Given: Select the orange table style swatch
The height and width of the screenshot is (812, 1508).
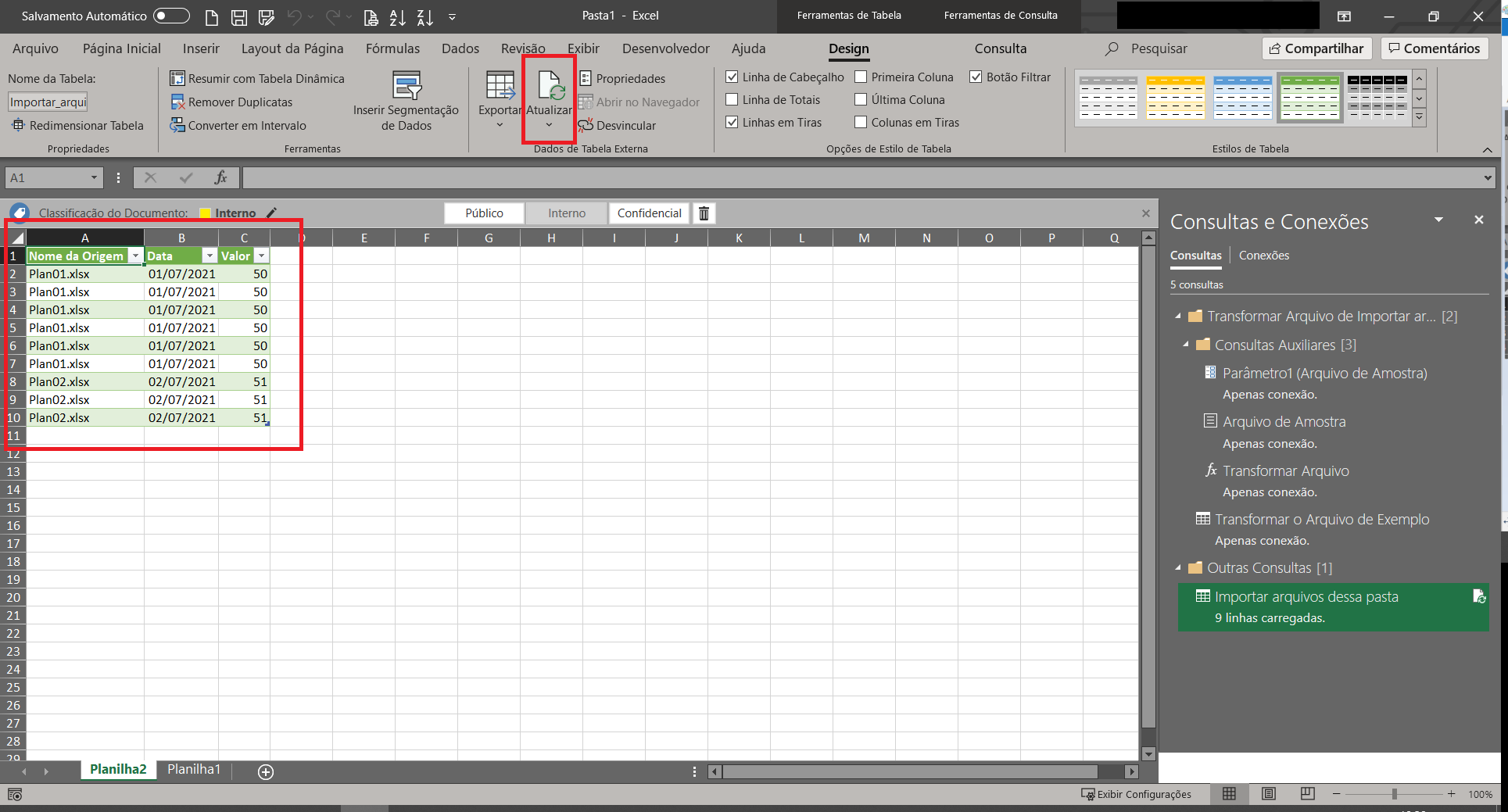Looking at the screenshot, I should pos(1175,98).
